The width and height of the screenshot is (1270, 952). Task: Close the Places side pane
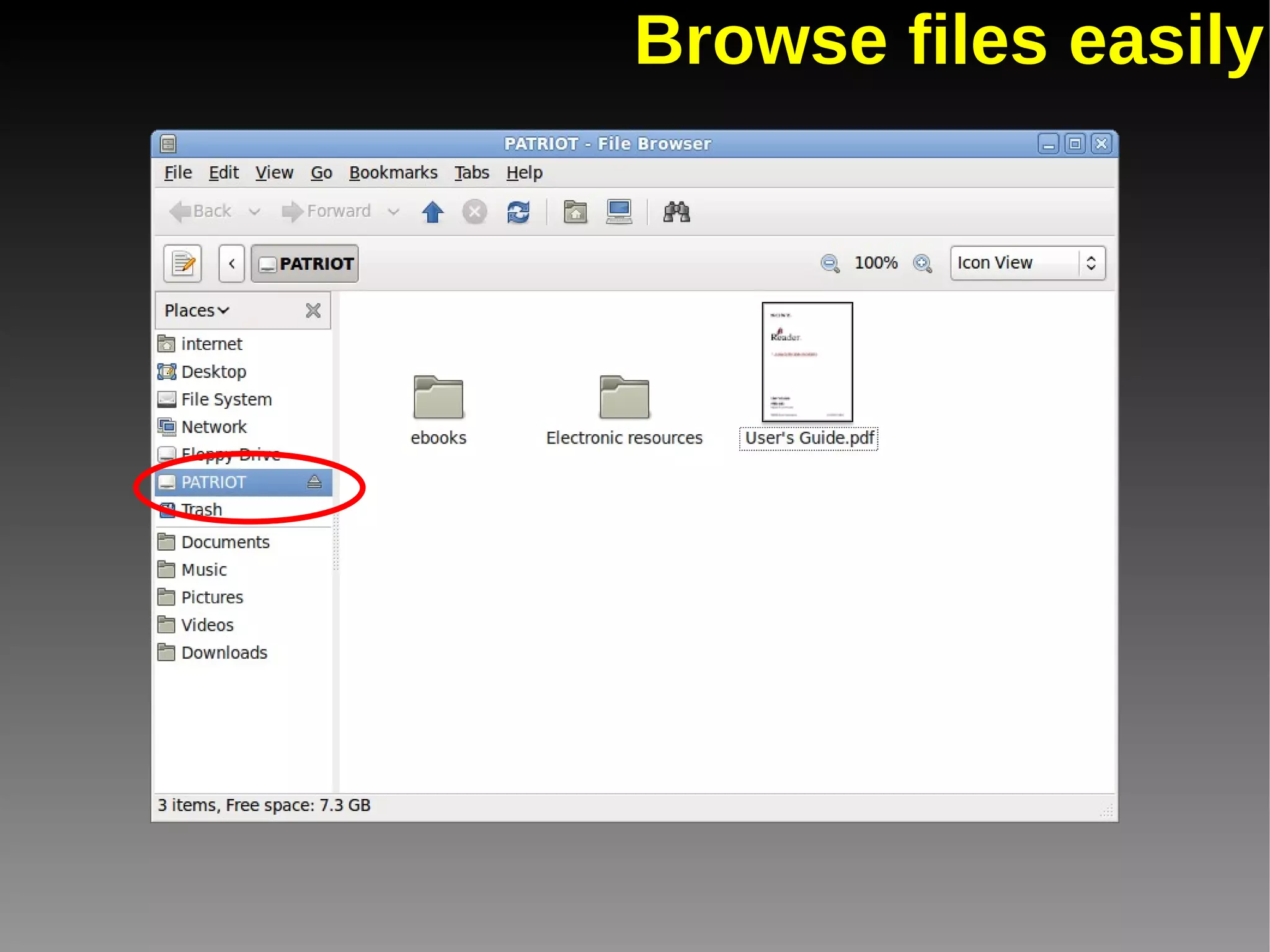313,311
